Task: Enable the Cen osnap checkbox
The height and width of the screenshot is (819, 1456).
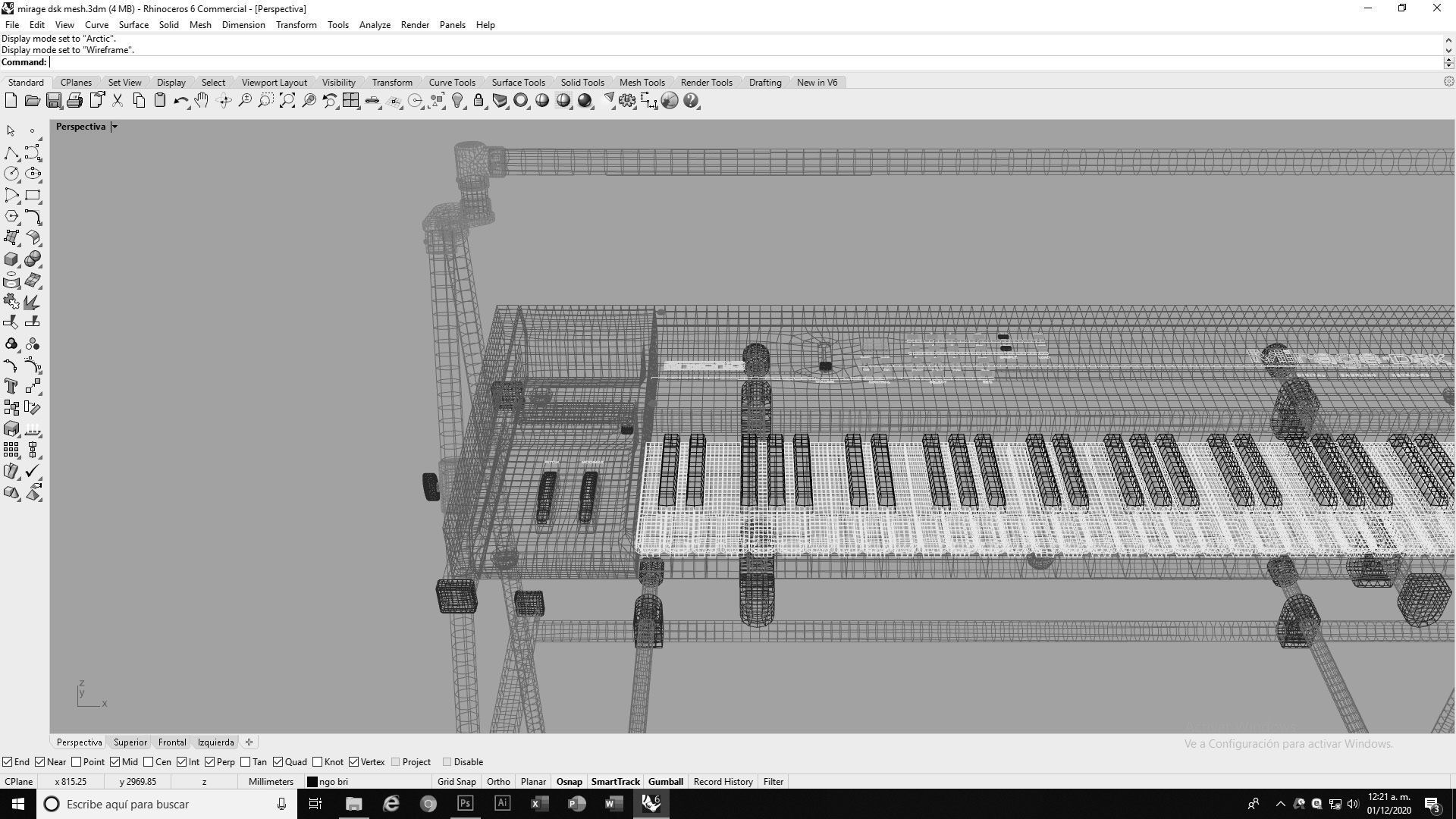Action: [149, 762]
